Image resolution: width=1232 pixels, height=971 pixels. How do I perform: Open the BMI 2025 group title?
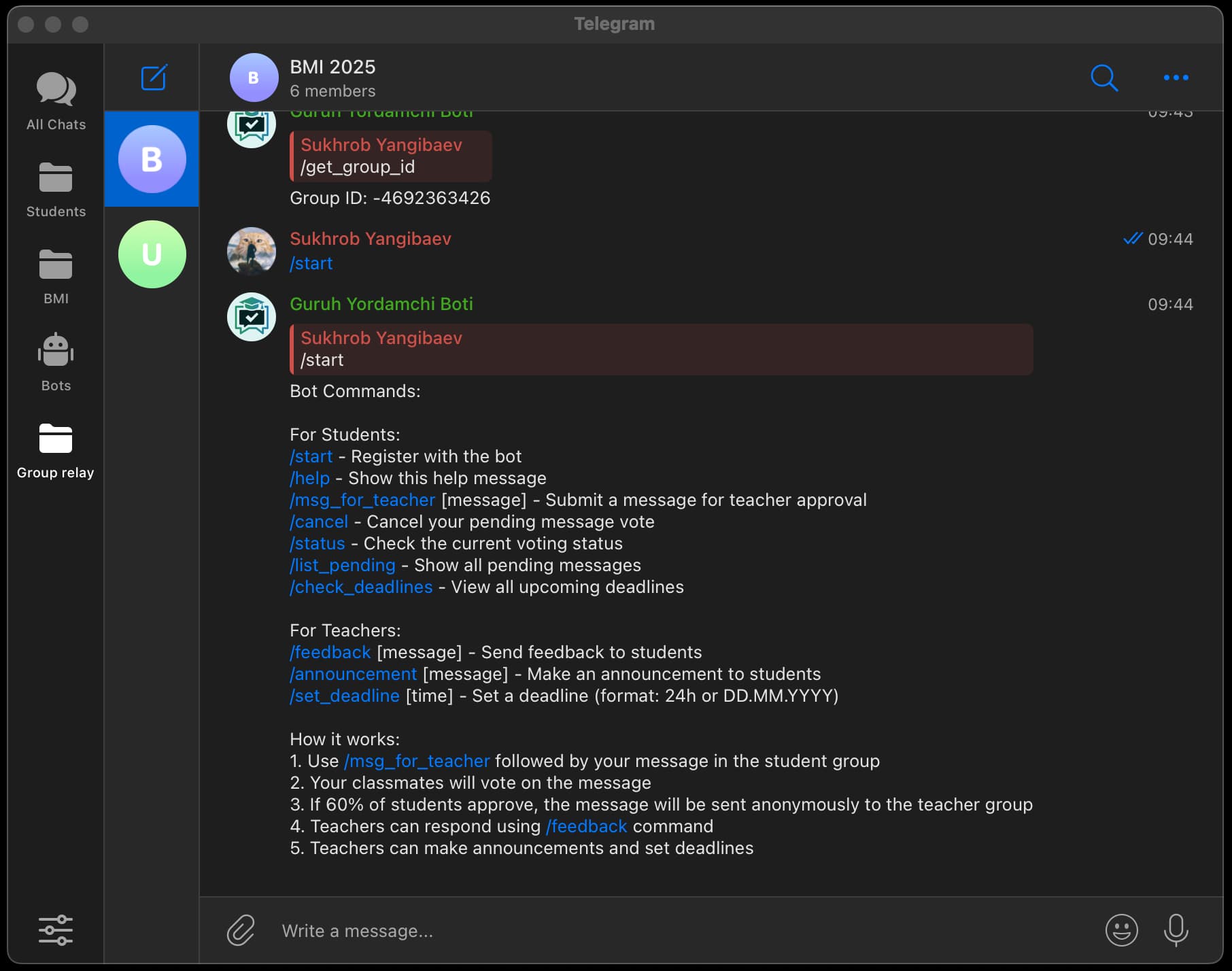(332, 67)
